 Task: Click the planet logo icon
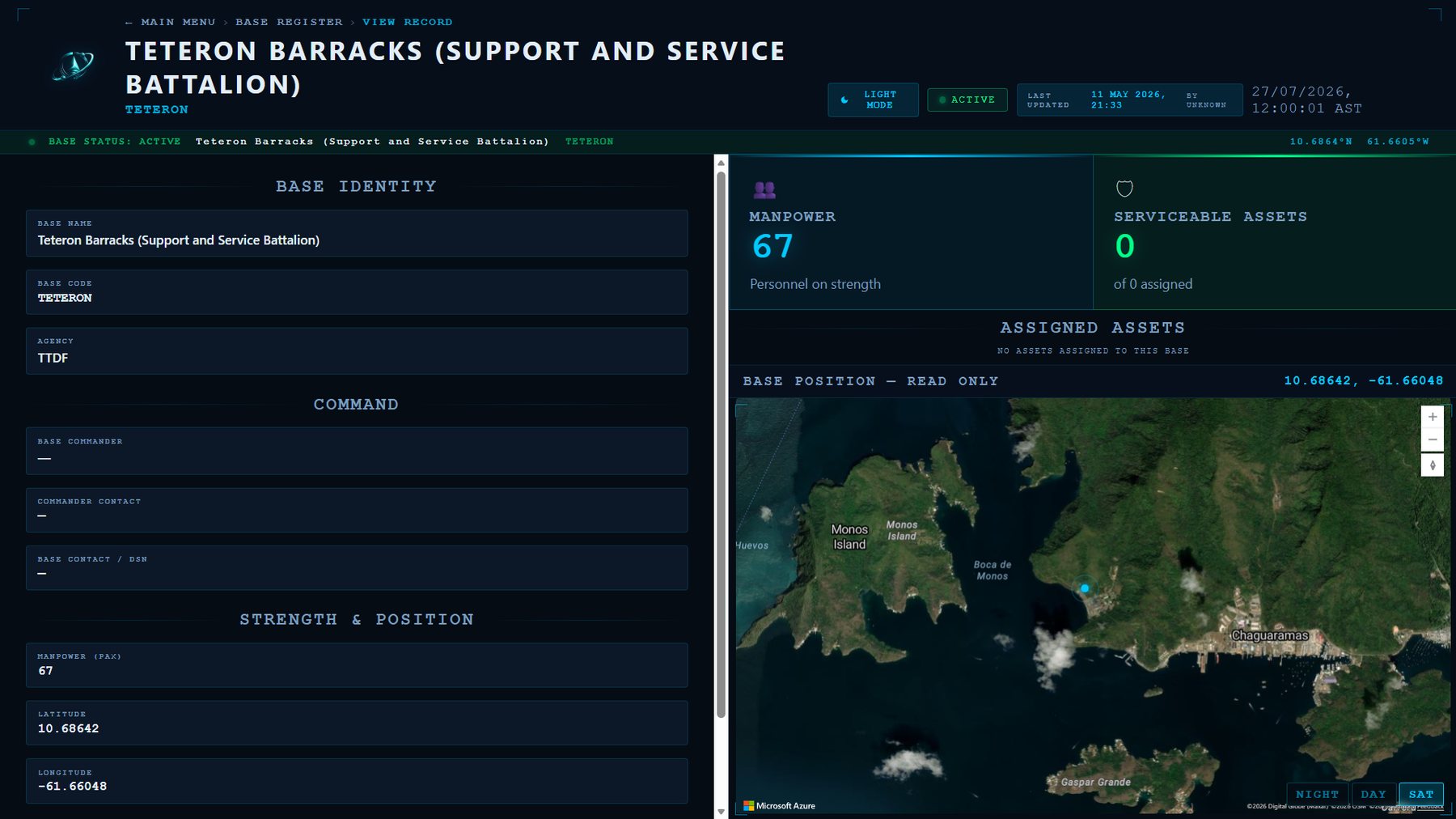coord(73,66)
